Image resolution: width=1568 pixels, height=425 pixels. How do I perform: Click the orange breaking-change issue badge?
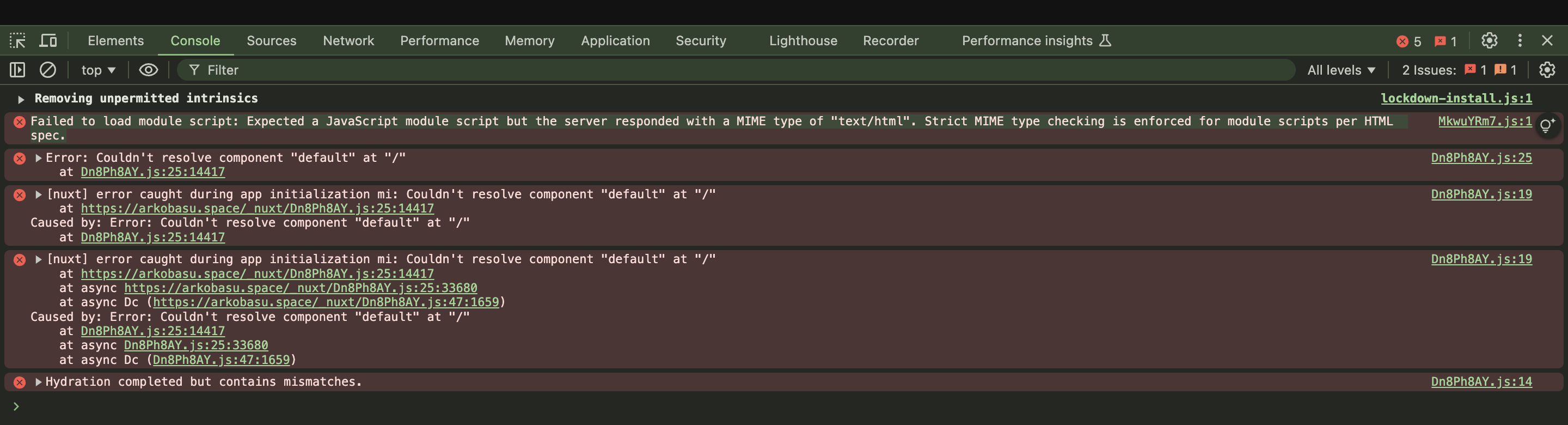(x=1505, y=70)
